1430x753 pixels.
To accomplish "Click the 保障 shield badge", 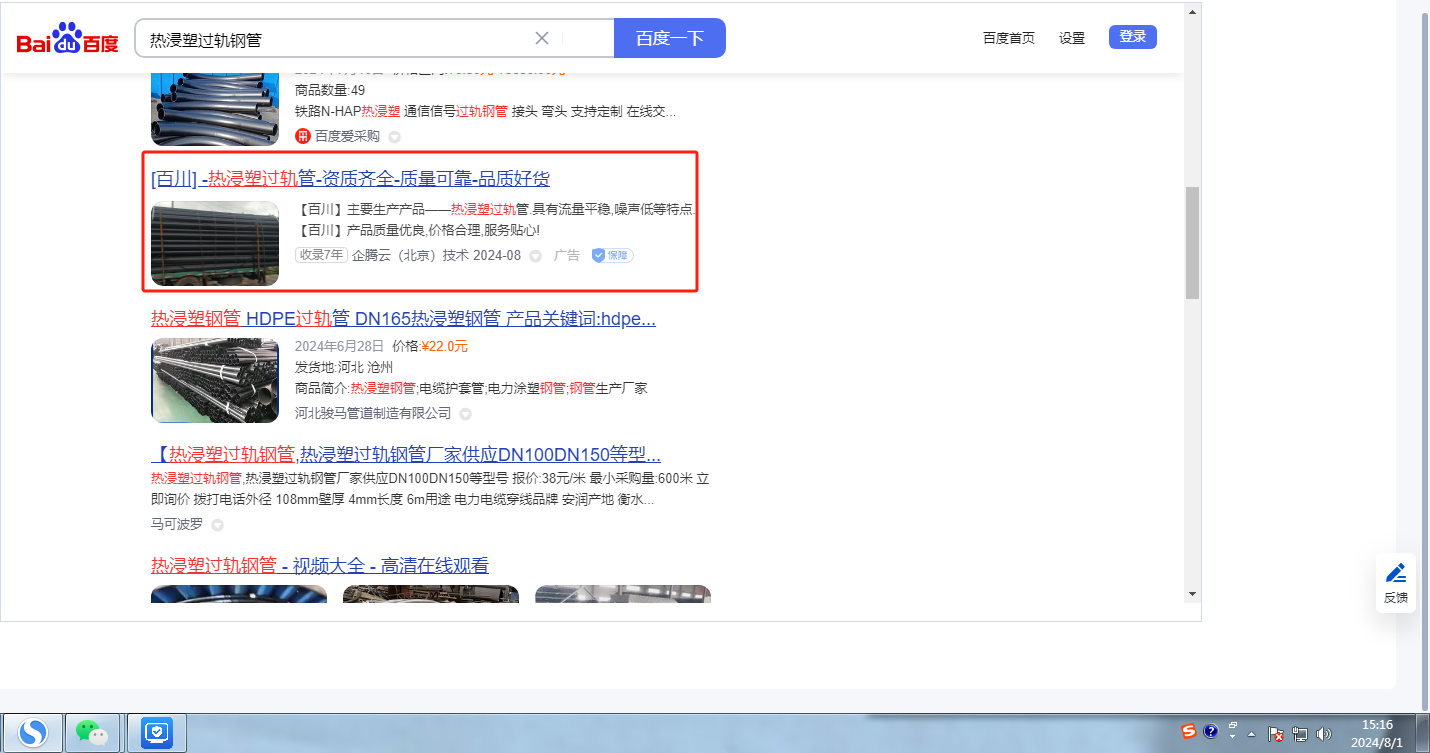I will point(612,255).
